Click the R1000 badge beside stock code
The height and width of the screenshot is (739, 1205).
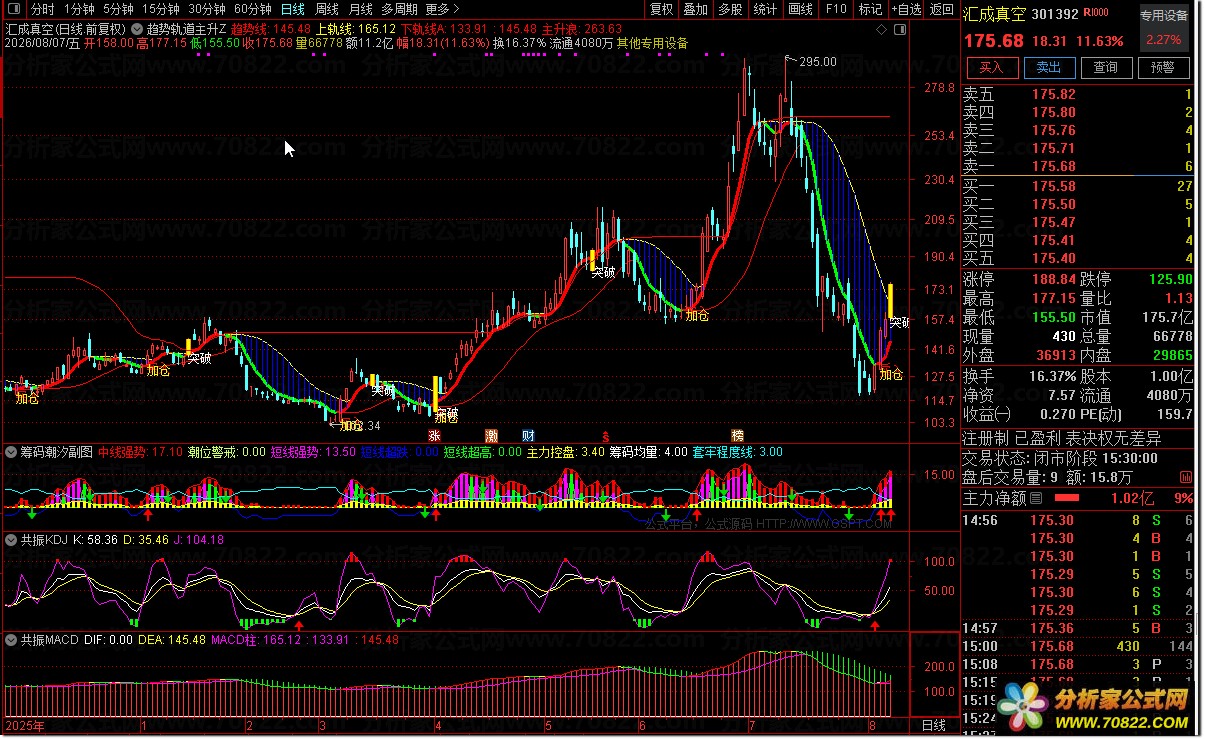coord(1096,14)
